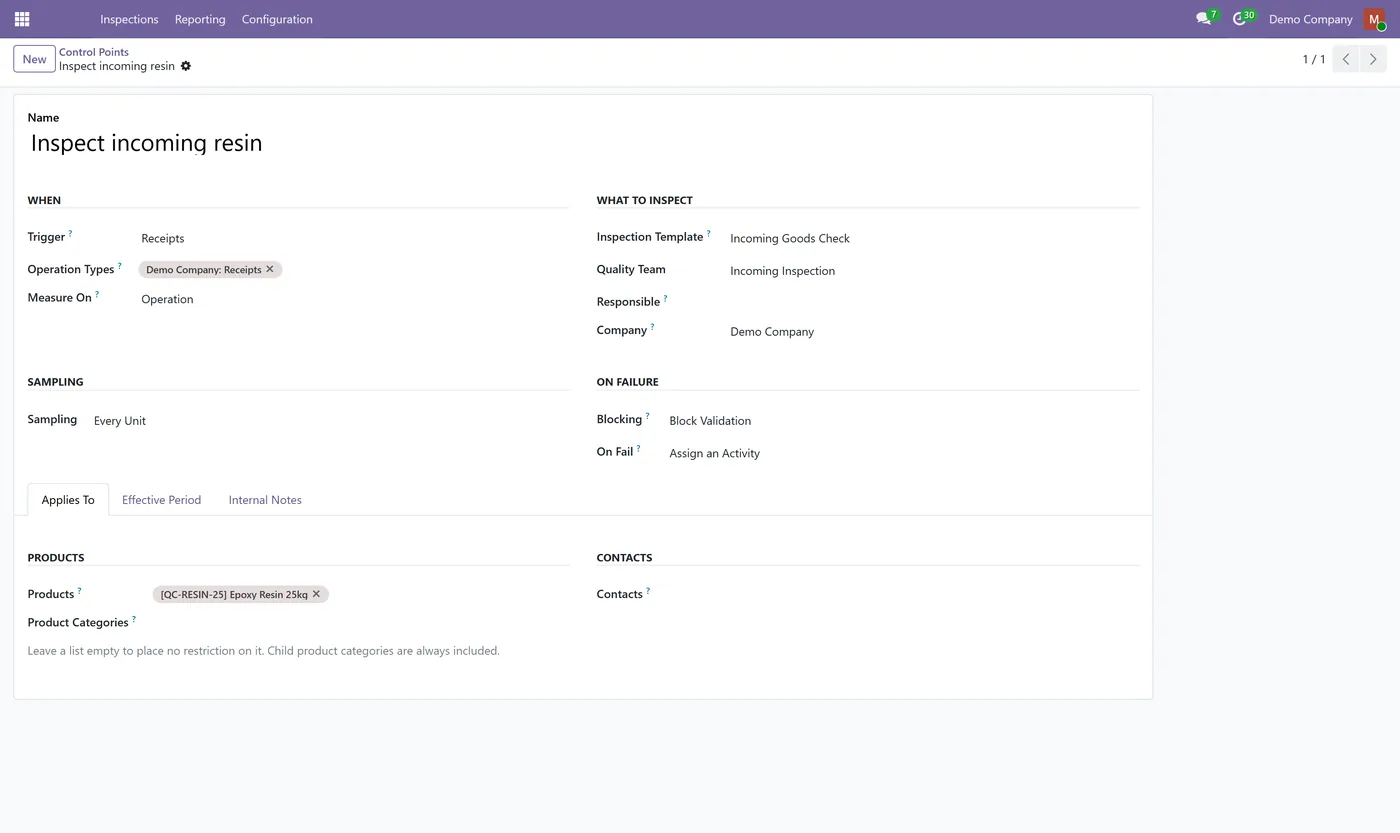Screen dimensions: 1400x833
Task: Click the user avatar in top bar
Action: click(x=1374, y=19)
